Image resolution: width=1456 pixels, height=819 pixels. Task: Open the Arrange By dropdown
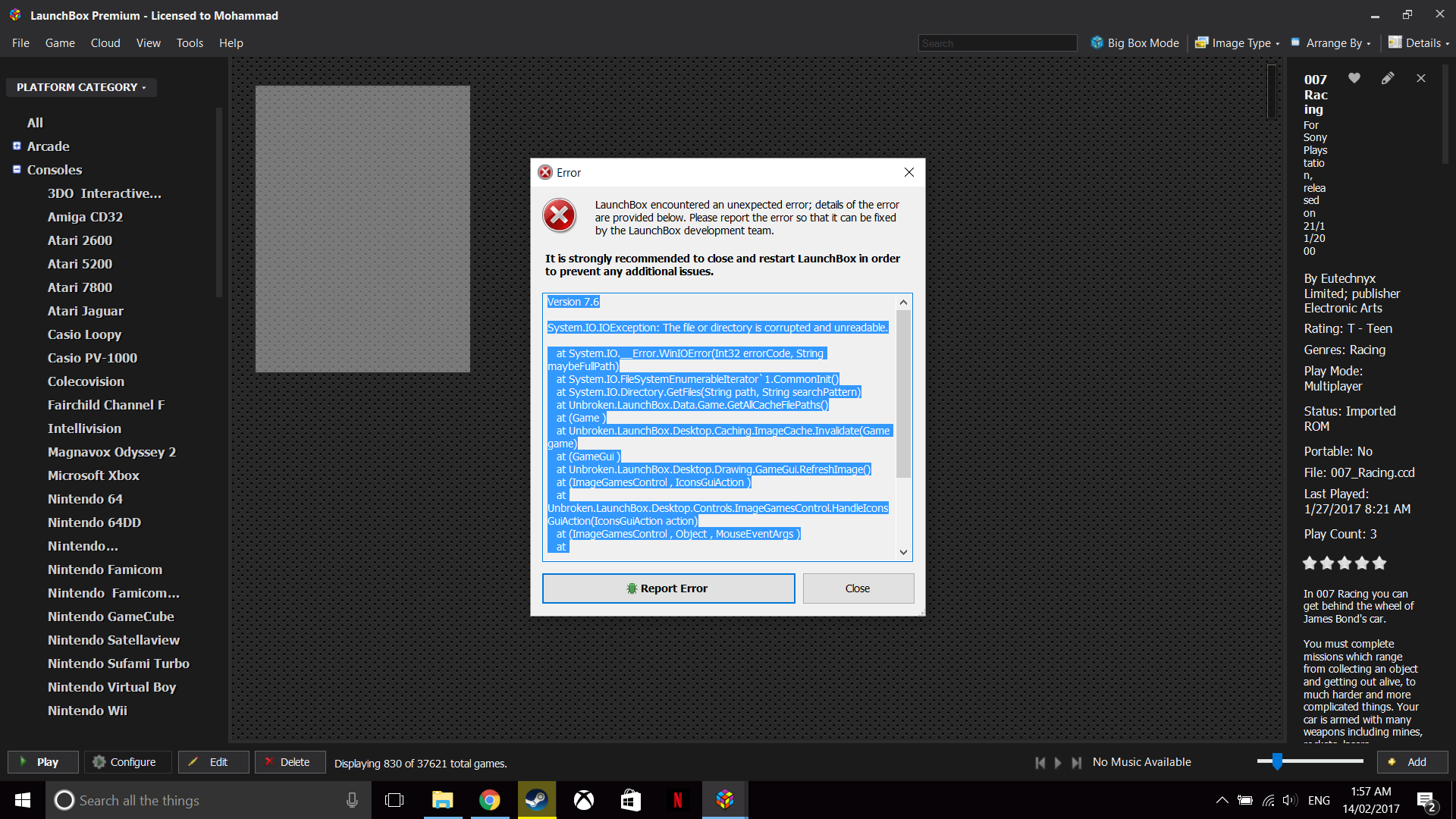[x=1331, y=43]
